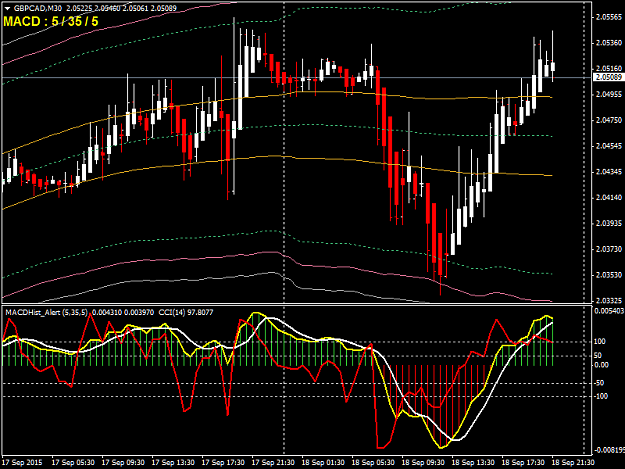Screen dimensions: 625x469
Task: Click price scale value 2.04955
Action: [x=608, y=94]
